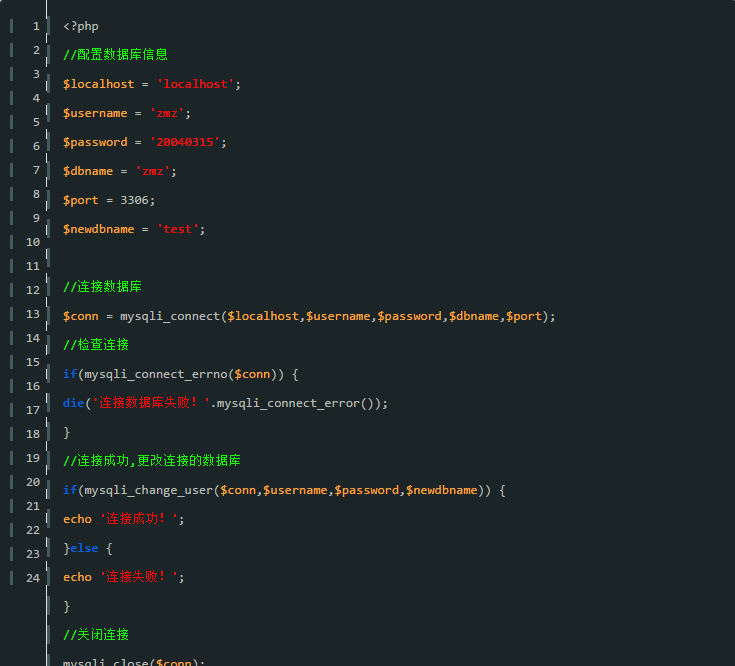The width and height of the screenshot is (735, 666).
Task: Click line number 10 in the gutter
Action: pos(33,242)
